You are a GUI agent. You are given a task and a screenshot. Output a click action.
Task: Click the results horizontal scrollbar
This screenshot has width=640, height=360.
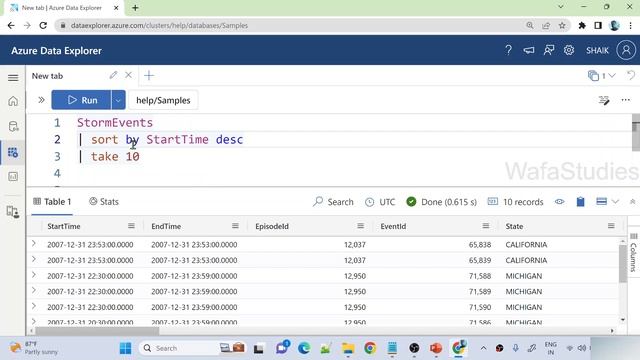point(97,331)
